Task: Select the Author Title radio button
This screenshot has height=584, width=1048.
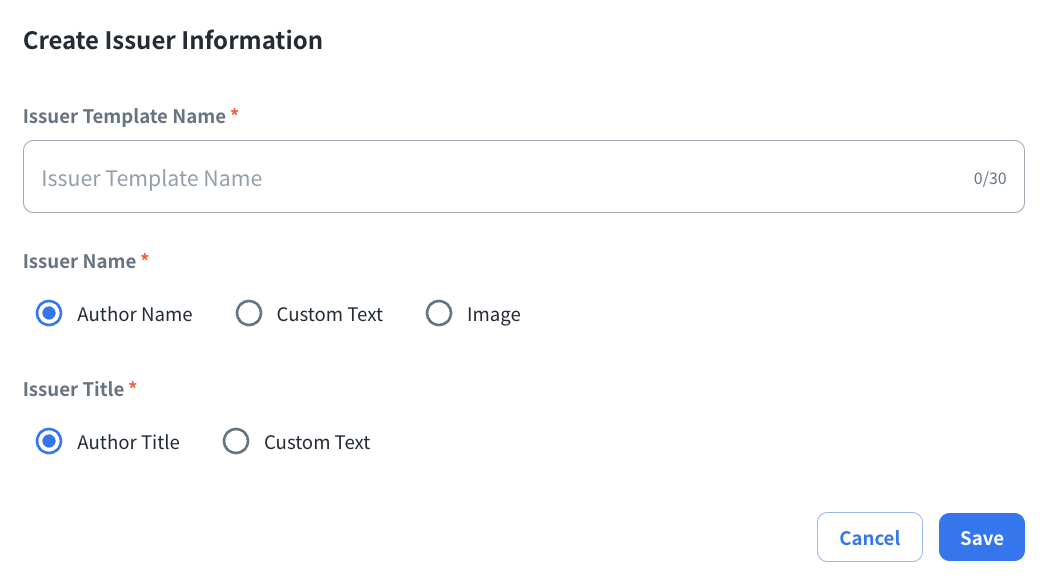Action: tap(49, 442)
